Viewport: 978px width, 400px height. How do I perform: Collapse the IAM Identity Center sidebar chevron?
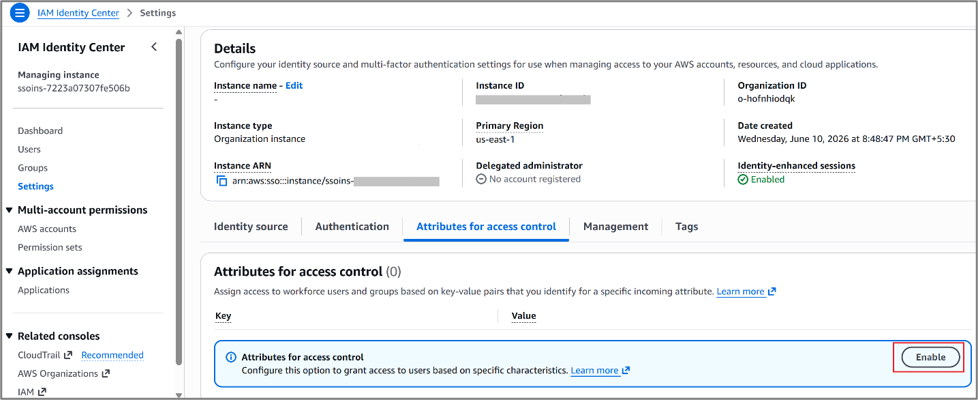click(x=154, y=47)
